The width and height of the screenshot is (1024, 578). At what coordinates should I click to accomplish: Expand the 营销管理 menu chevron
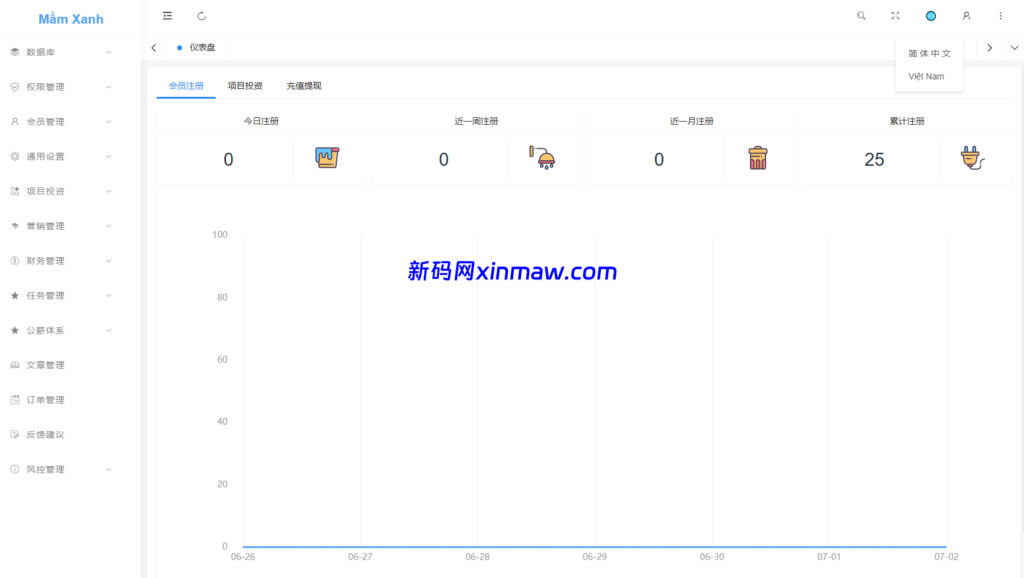(x=108, y=226)
